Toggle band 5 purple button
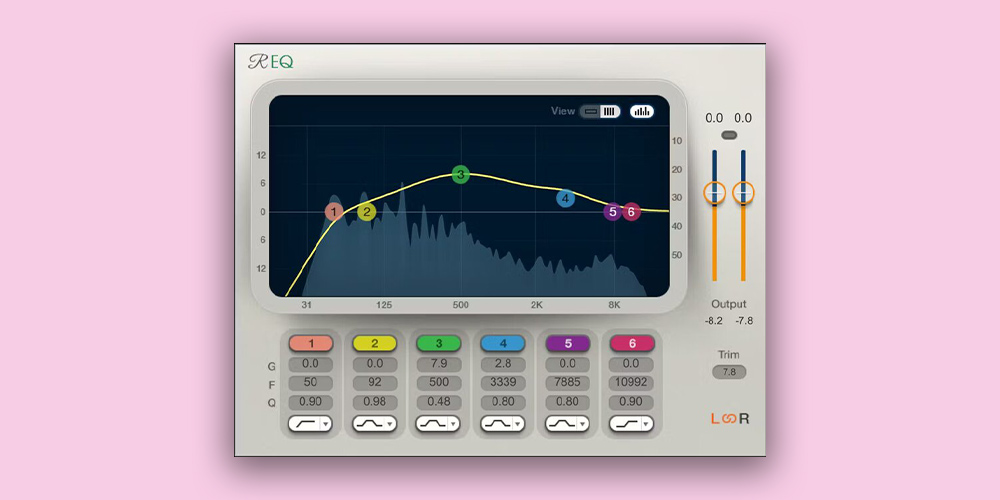Screen dimensions: 1000x500 click(x=568, y=344)
